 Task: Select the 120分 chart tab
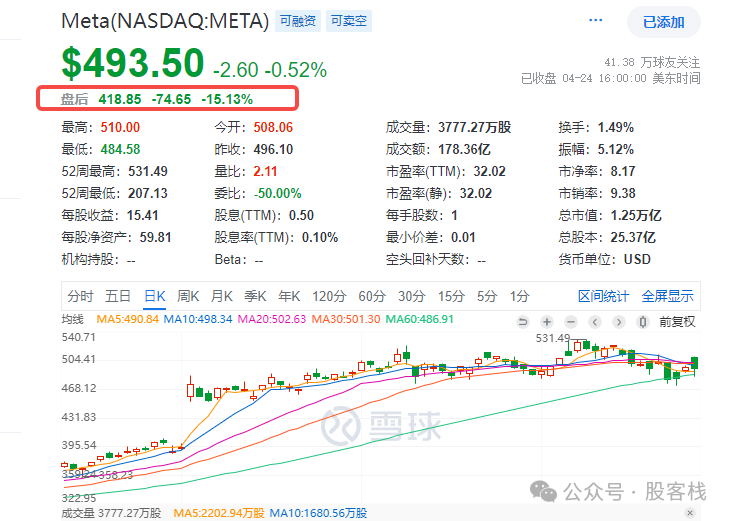coord(329,296)
